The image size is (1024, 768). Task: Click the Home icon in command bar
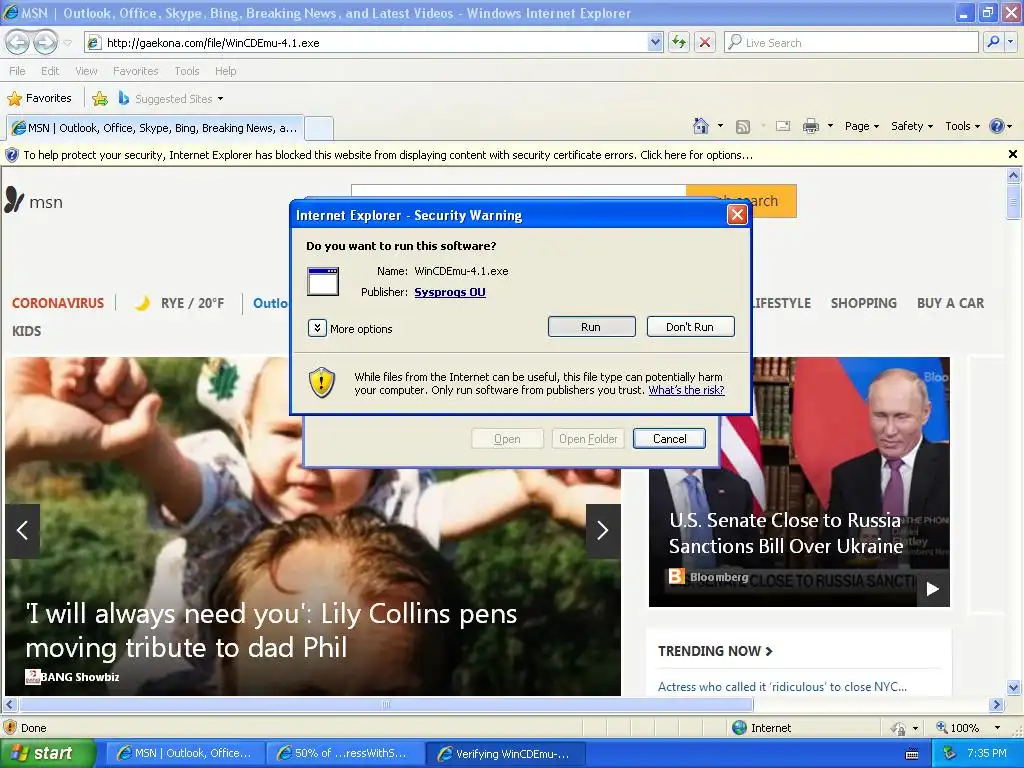(701, 126)
